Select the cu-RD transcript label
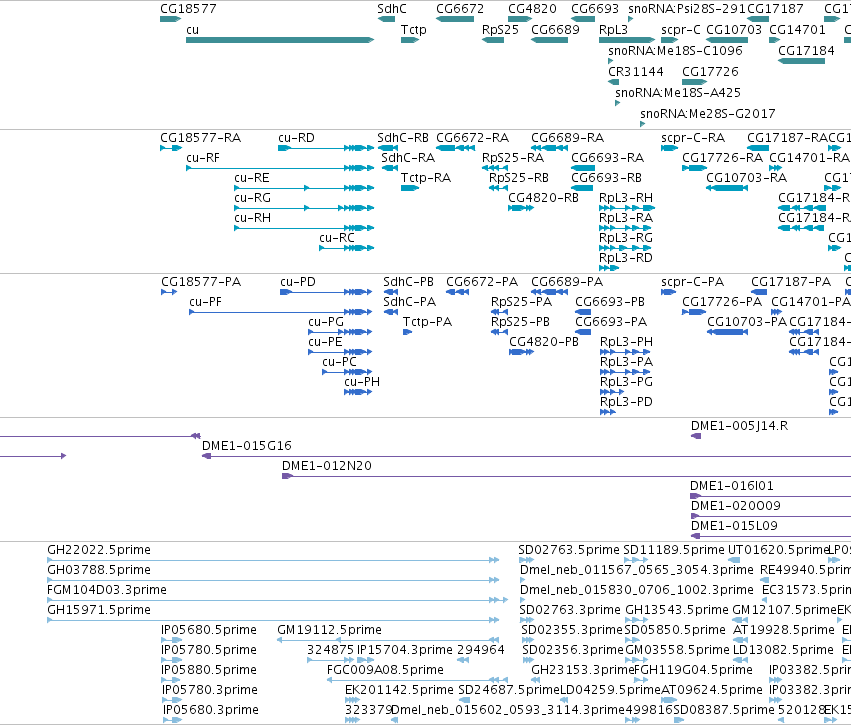 (296, 138)
